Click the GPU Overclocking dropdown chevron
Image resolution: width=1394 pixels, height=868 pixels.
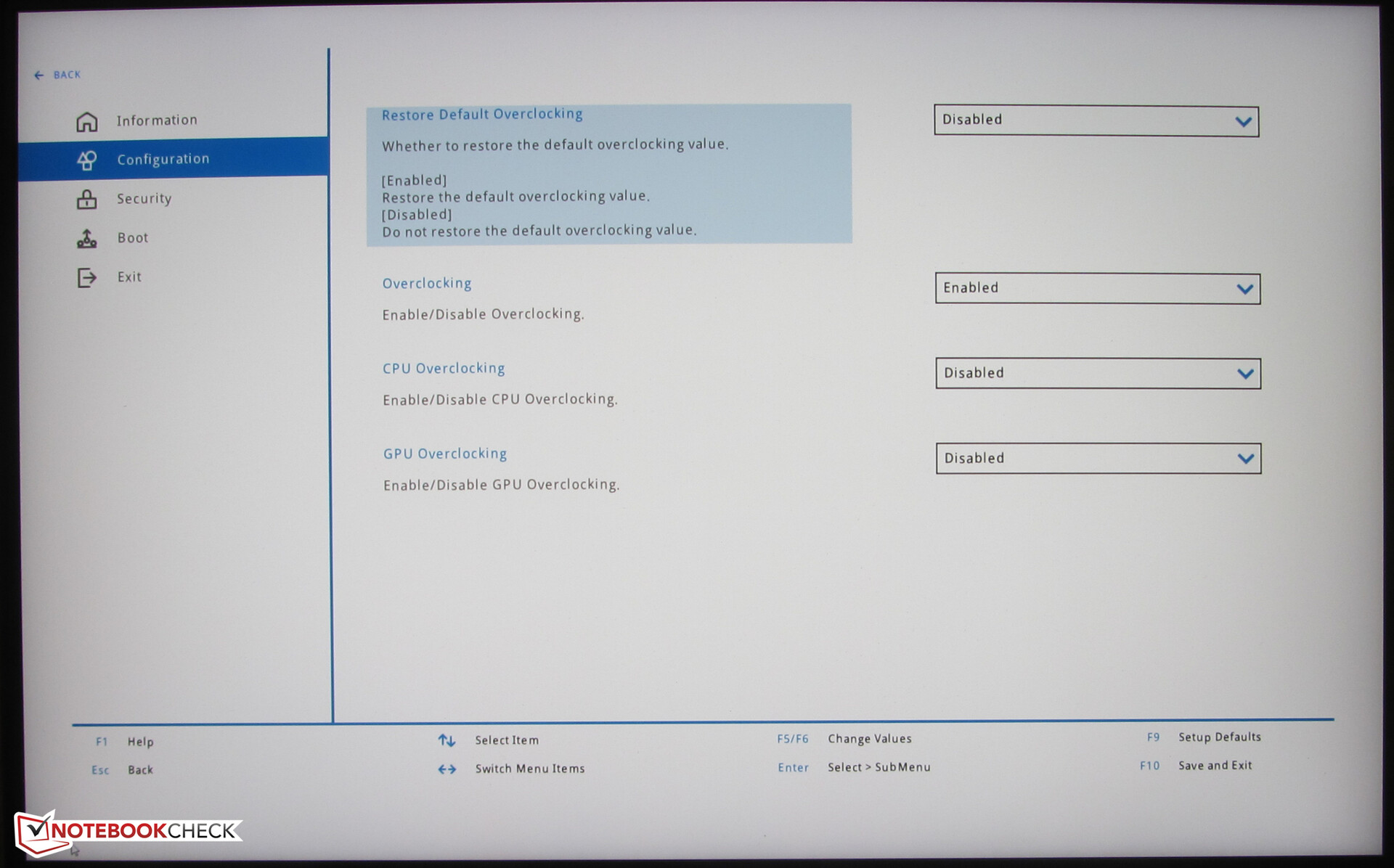pos(1245,459)
